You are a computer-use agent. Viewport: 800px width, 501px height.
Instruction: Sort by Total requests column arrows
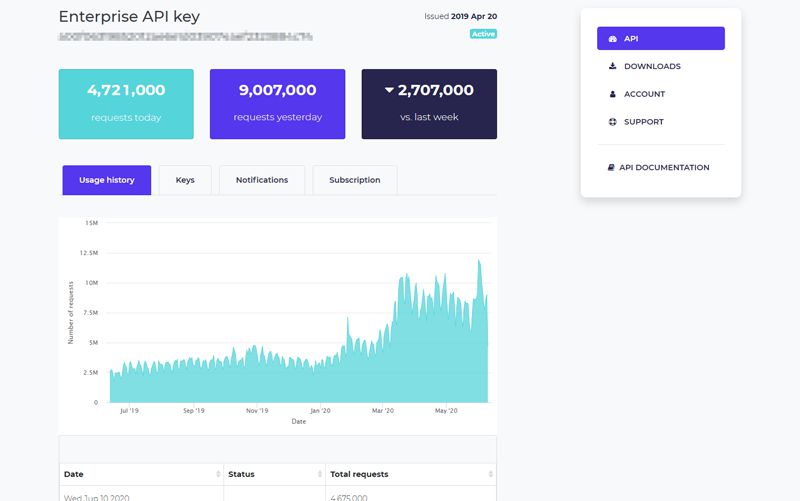pyautogui.click(x=491, y=474)
